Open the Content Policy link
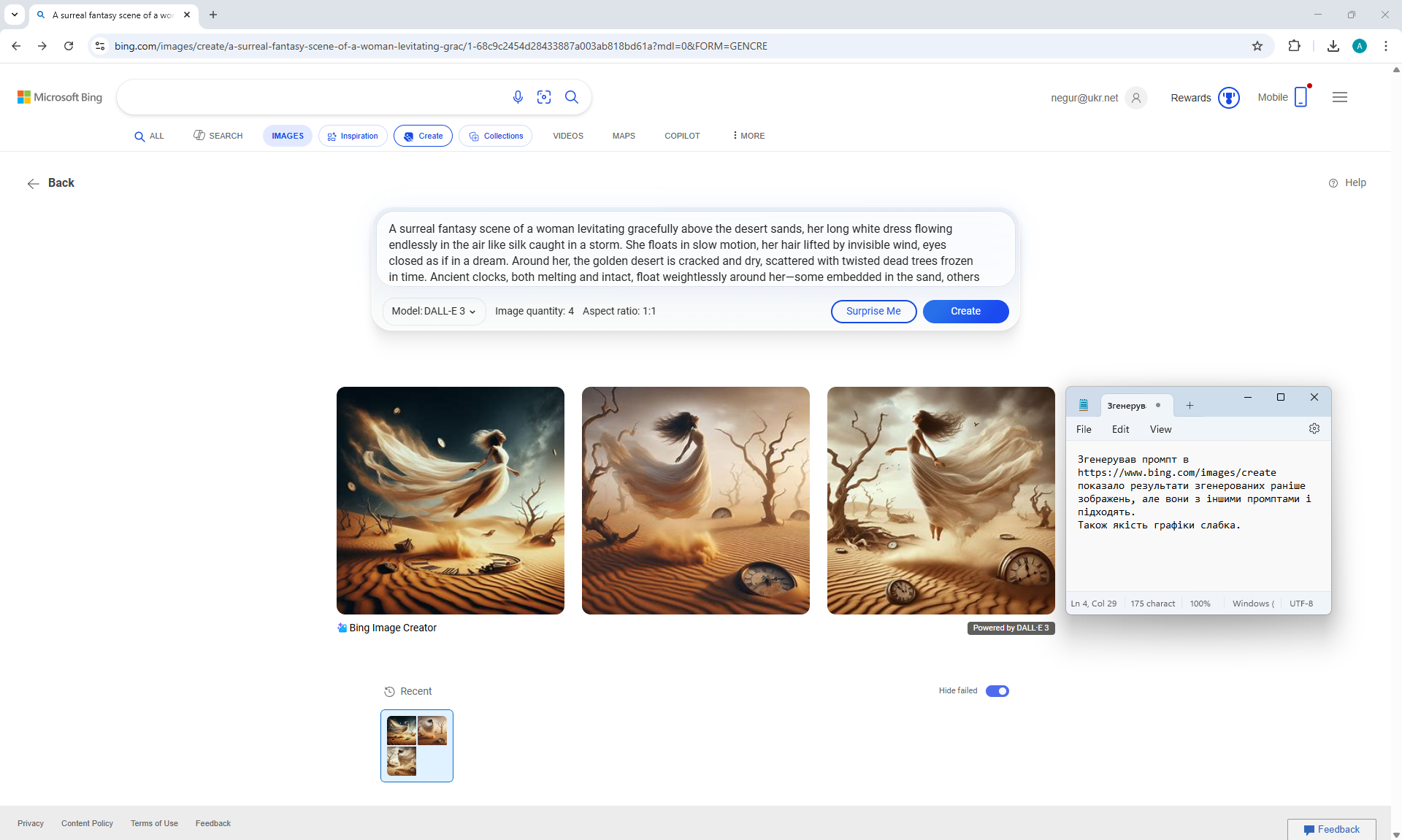1402x840 pixels. tap(87, 823)
